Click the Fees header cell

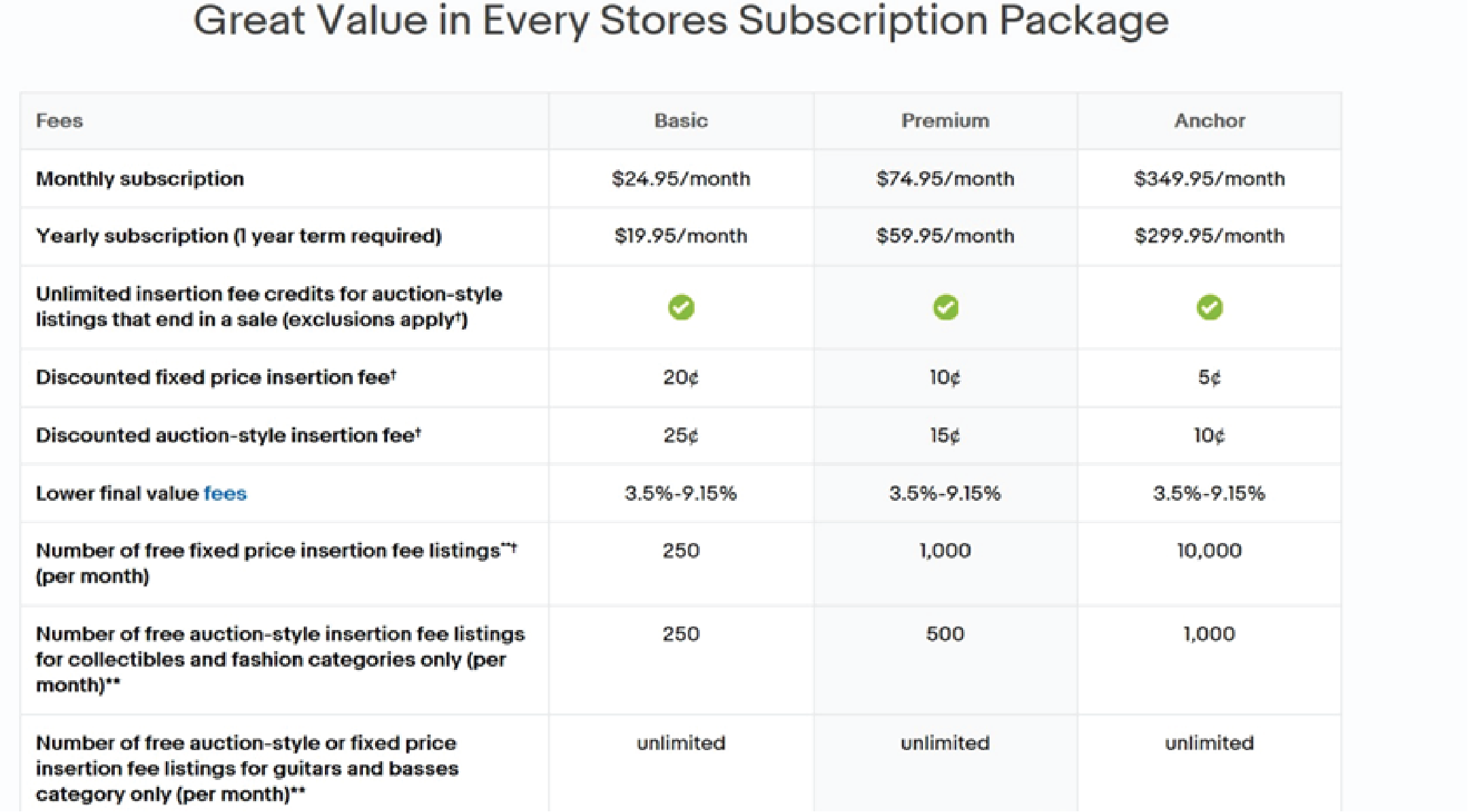(60, 121)
